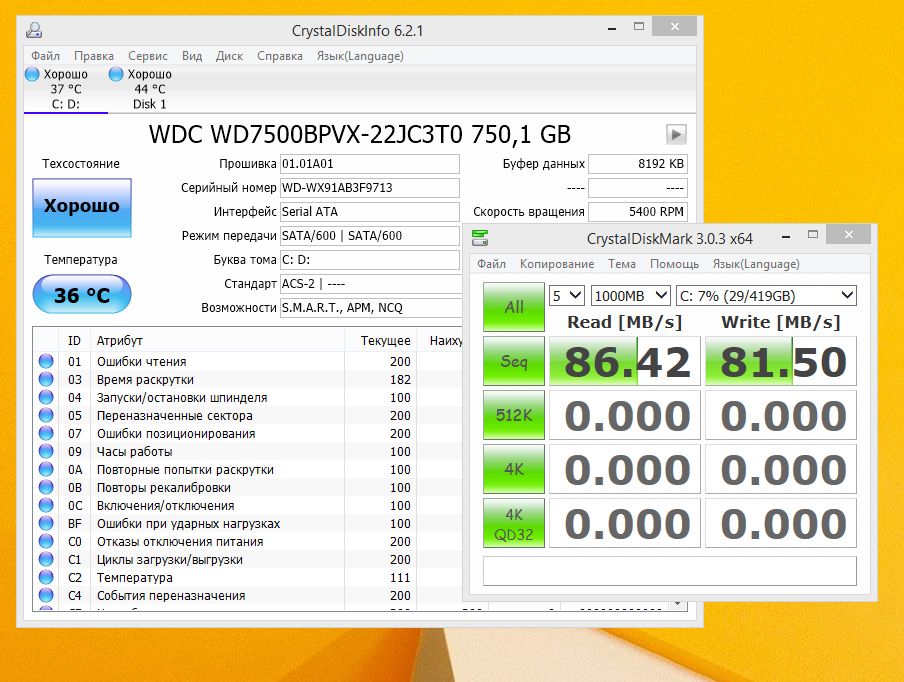The height and width of the screenshot is (682, 904).
Task: Click status orb for C1 Циклы загрузки/выгрузки
Action: coord(46,559)
